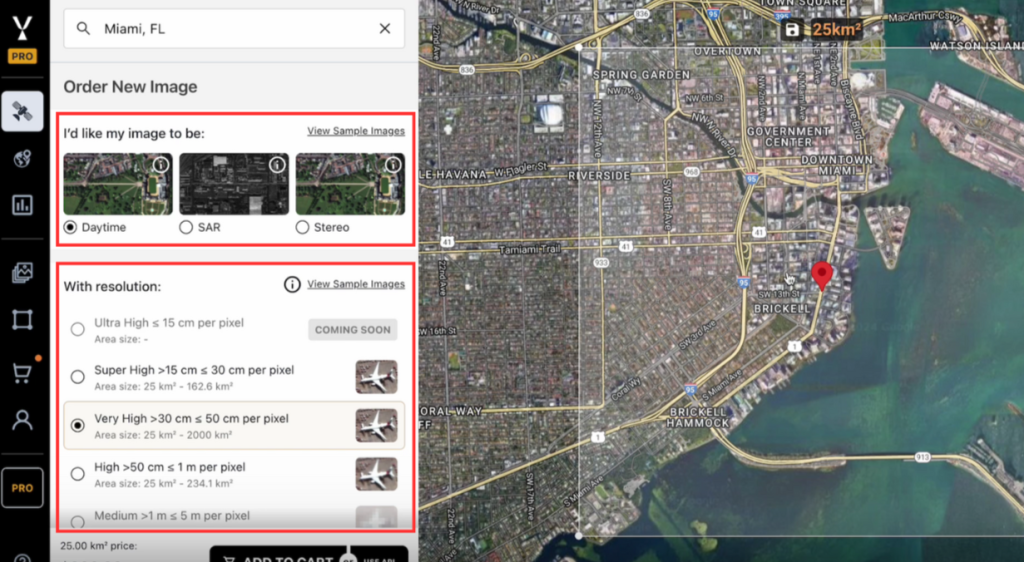Screen dimensions: 1024x562
Task: Click the info icon beside resolution heading
Action: pyautogui.click(x=292, y=285)
